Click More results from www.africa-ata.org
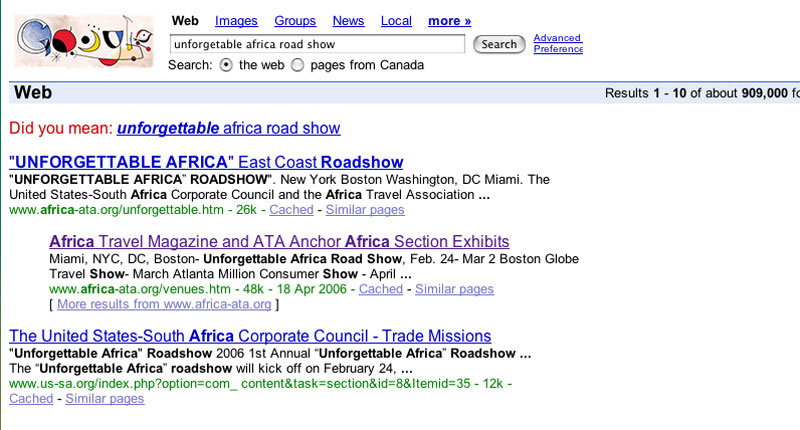 click(x=164, y=304)
